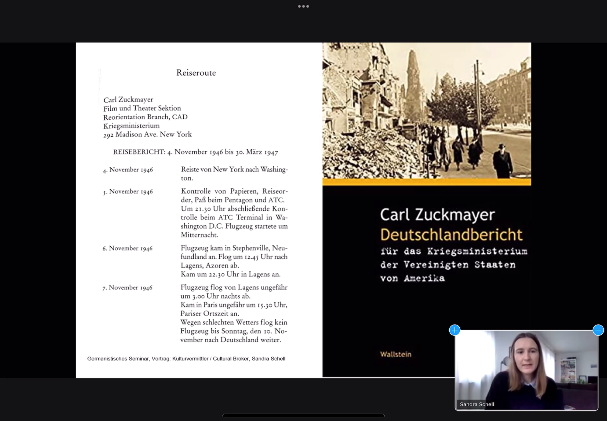Click the 'Wallstein' publisher label
Viewport: 607px width, 421px height.
396,354
